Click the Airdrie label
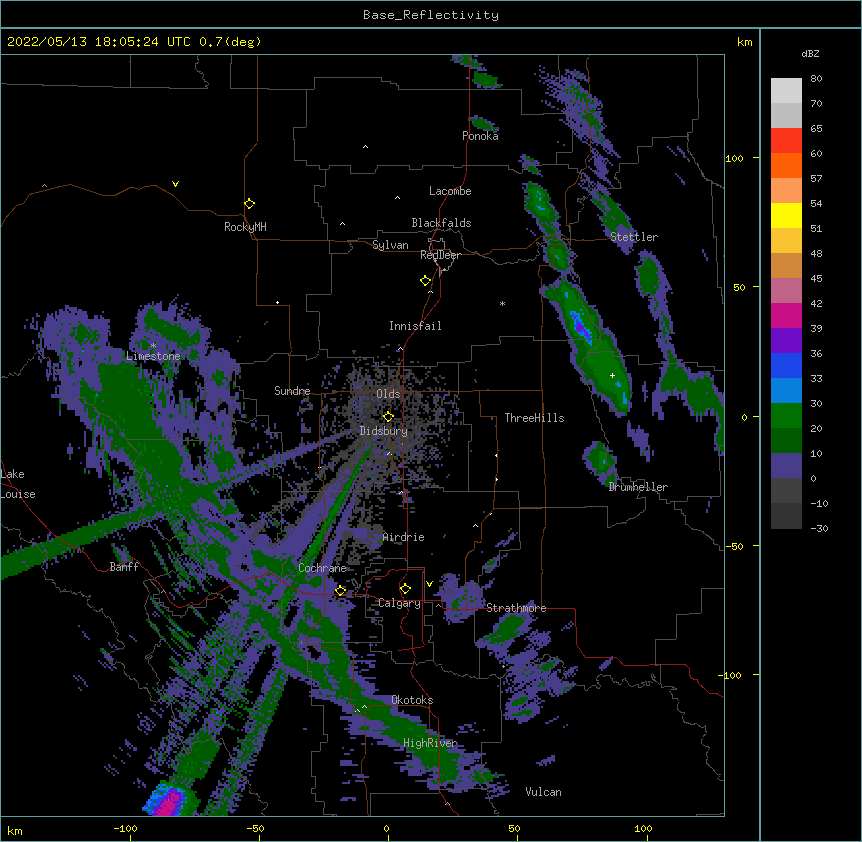This screenshot has width=862, height=842. tap(404, 537)
